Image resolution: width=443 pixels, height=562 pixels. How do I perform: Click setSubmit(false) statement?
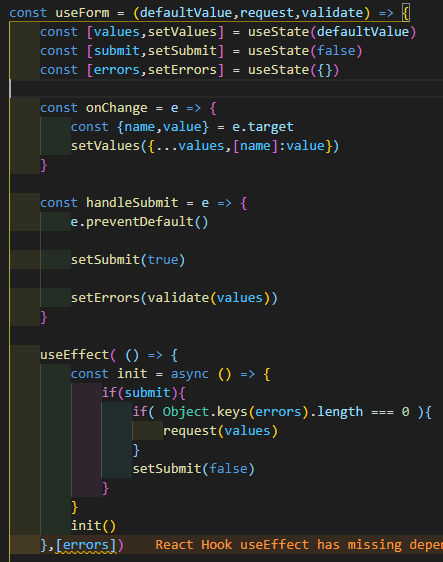coord(194,469)
